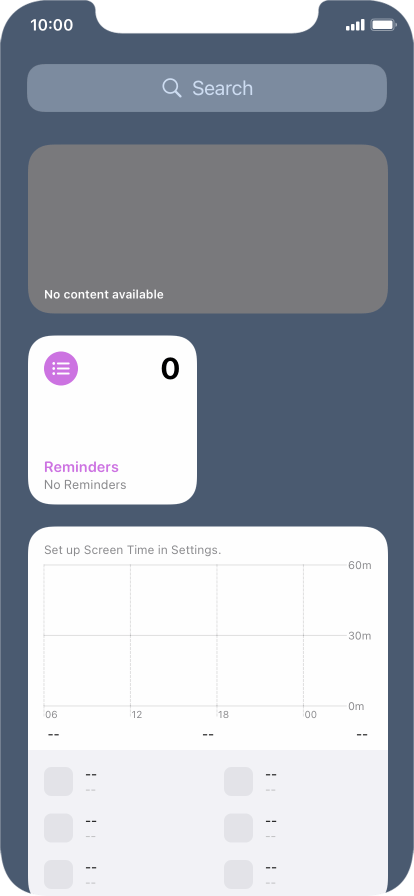Image resolution: width=414 pixels, height=896 pixels.
Task: Open the Reminders title link
Action: point(81,467)
